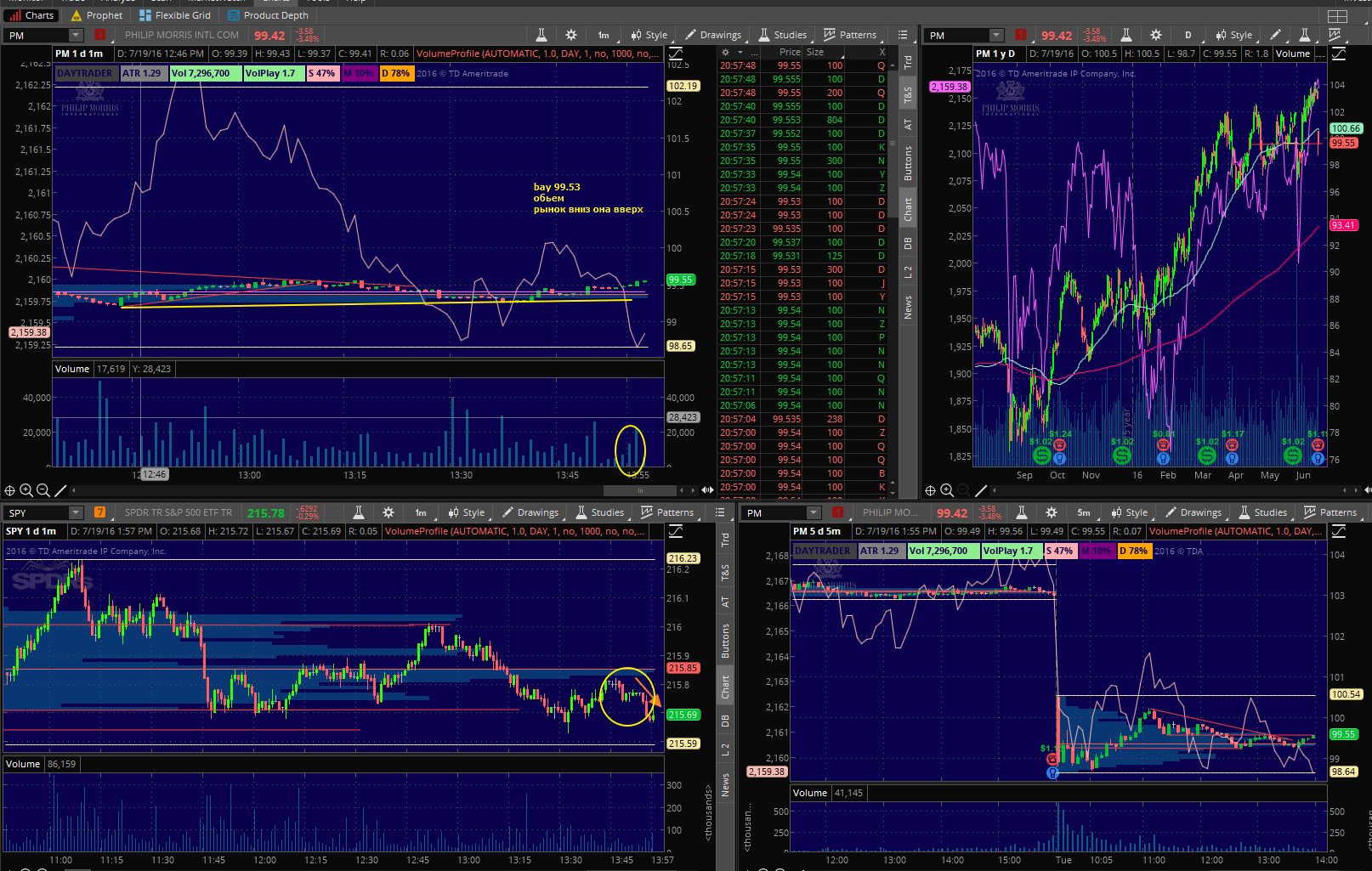The height and width of the screenshot is (871, 1372).
Task: Open Style menu in PM daily chart
Action: [1234, 35]
